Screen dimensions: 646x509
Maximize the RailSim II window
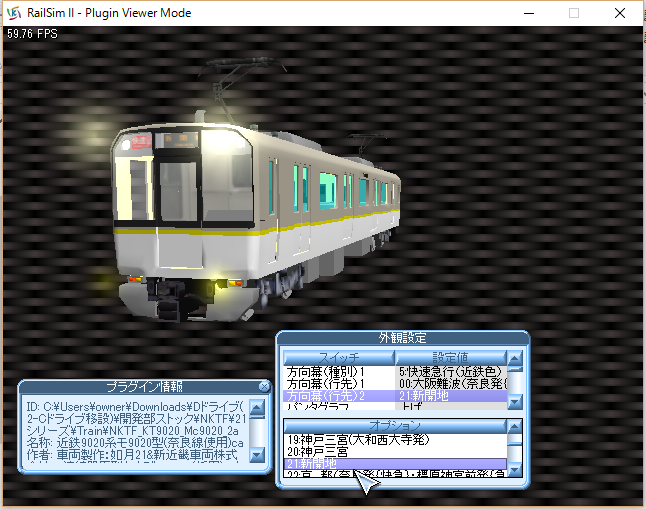573,13
